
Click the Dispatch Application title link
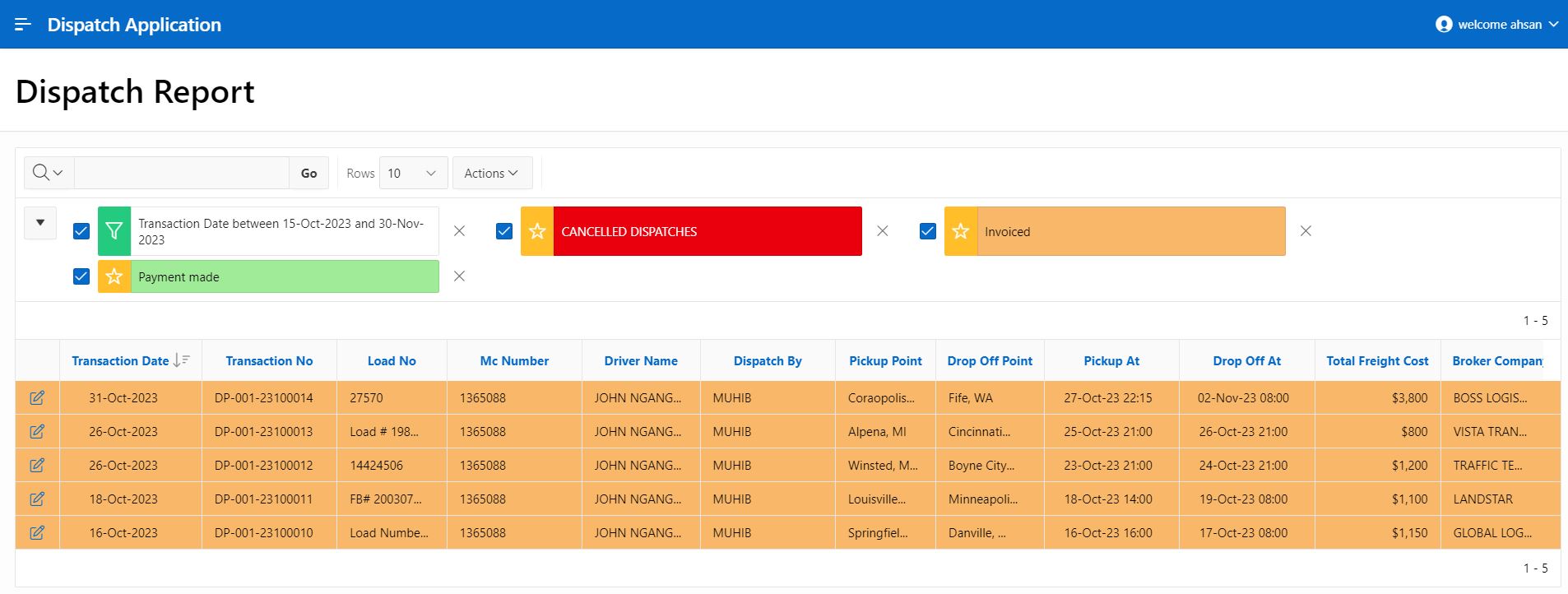pyautogui.click(x=134, y=25)
